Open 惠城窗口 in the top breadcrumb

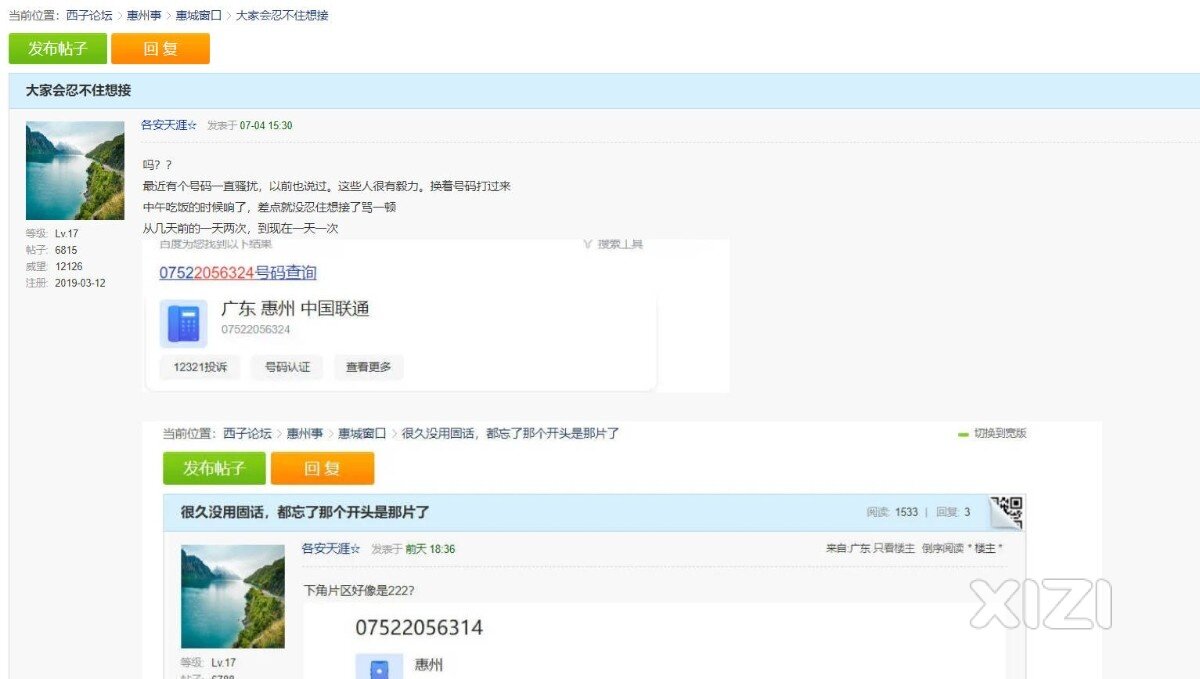(x=199, y=16)
